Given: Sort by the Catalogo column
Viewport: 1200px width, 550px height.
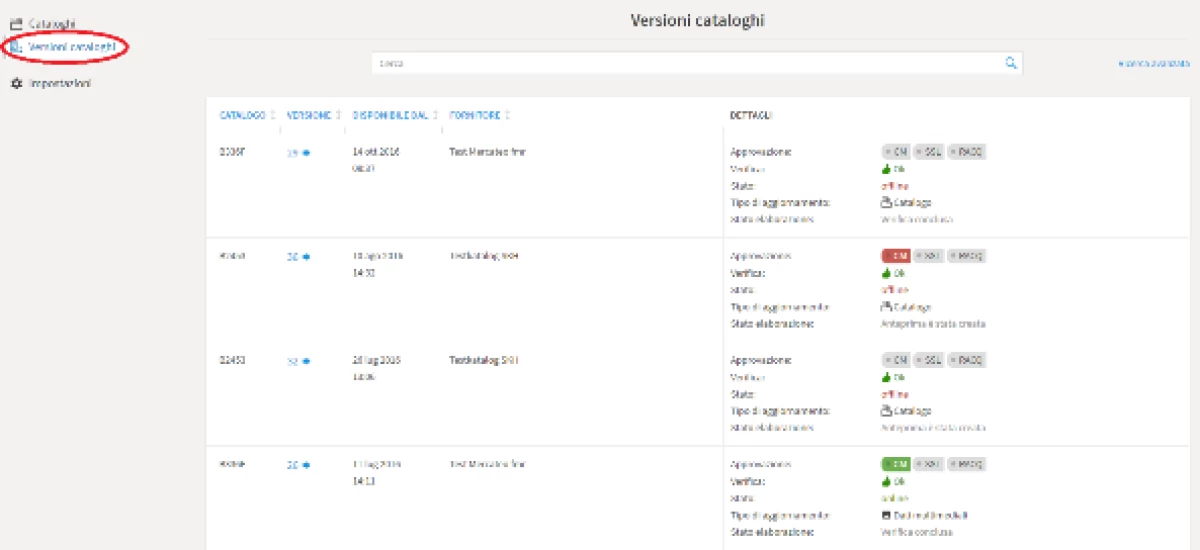Looking at the screenshot, I should 242,116.
